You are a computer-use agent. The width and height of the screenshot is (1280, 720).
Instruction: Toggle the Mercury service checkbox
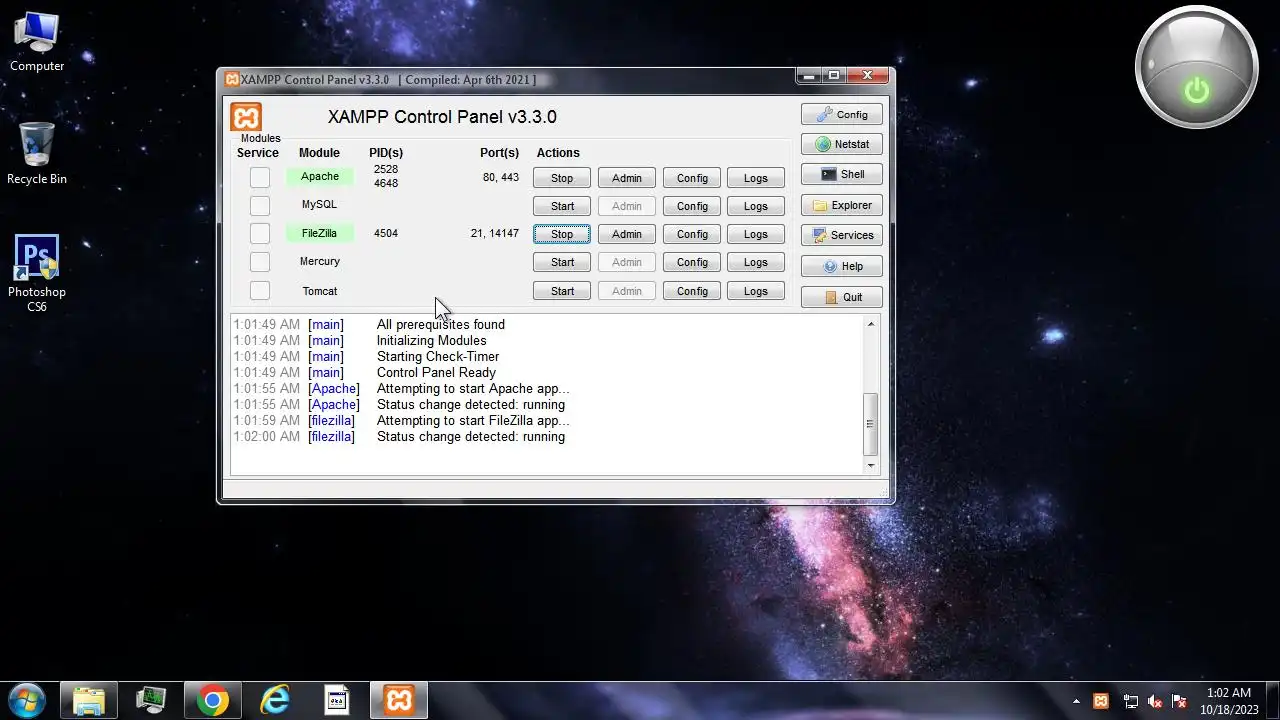point(260,262)
